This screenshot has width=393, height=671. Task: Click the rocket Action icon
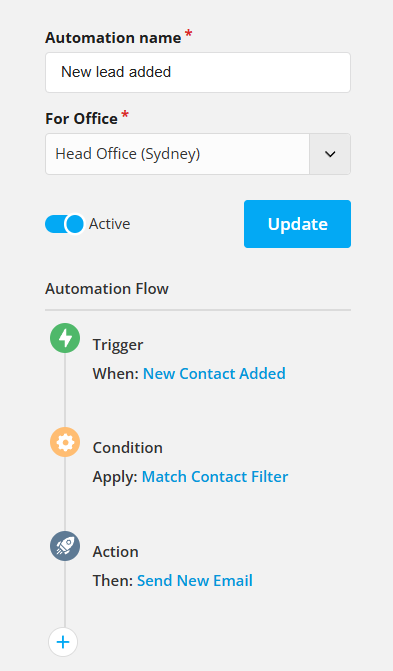pyautogui.click(x=65, y=546)
